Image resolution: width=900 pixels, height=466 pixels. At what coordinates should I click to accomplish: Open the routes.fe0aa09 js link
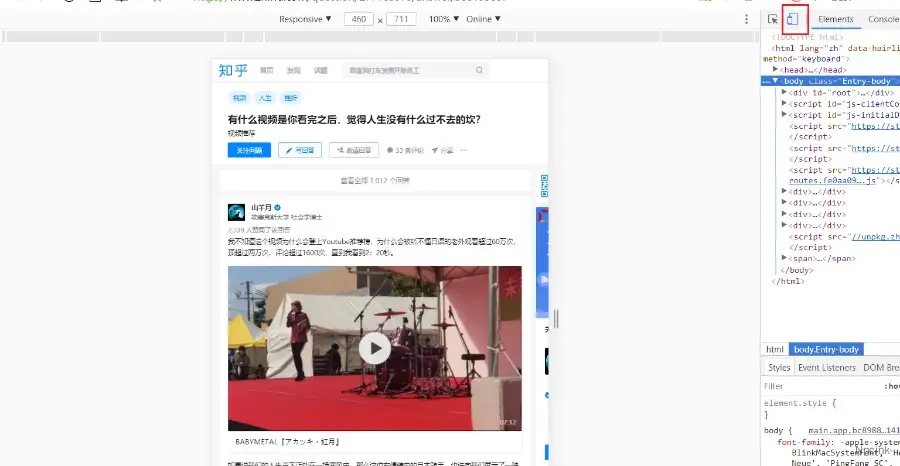click(833, 180)
